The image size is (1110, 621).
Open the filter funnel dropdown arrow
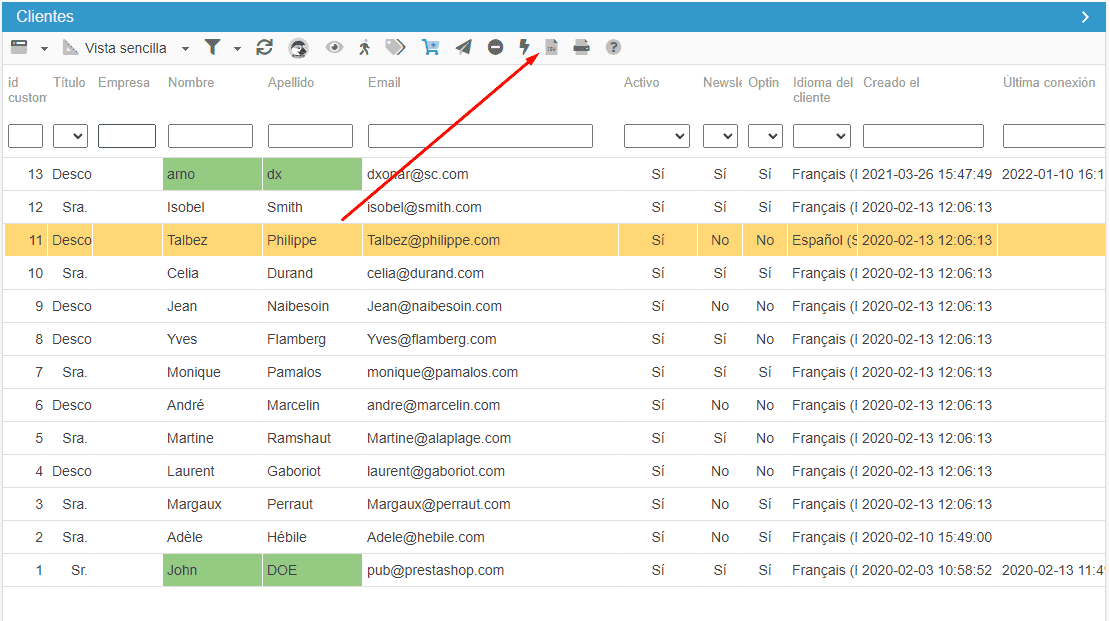[x=237, y=48]
